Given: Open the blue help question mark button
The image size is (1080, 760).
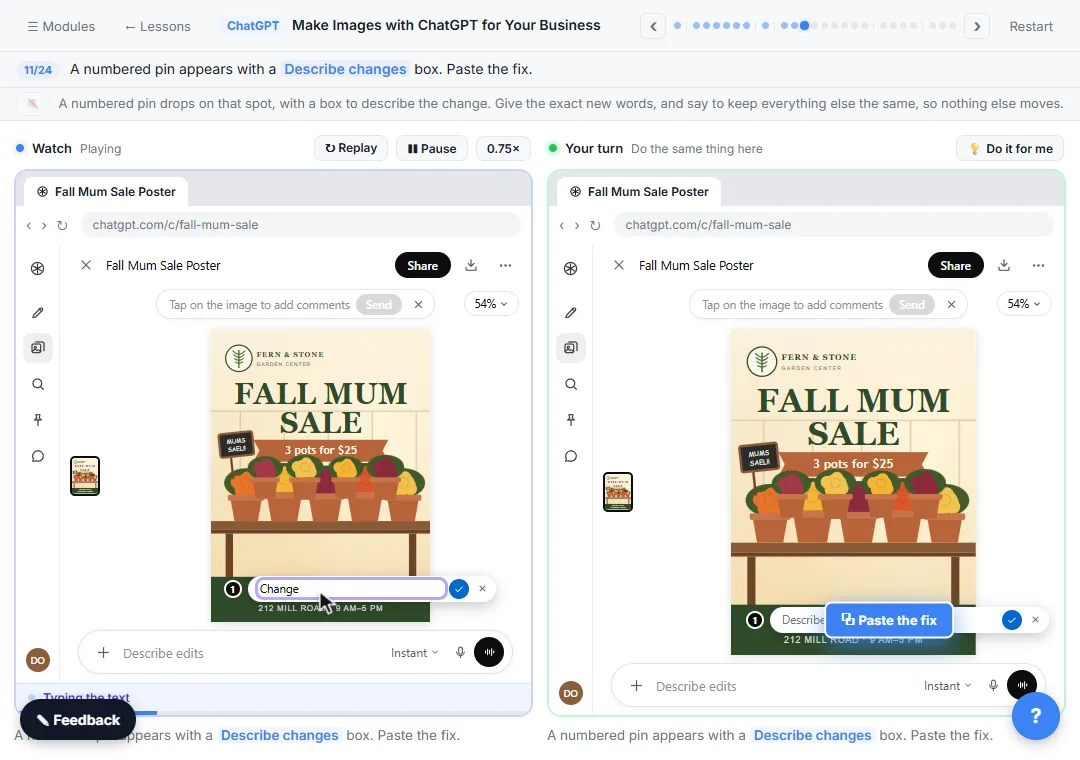Looking at the screenshot, I should click(1035, 716).
